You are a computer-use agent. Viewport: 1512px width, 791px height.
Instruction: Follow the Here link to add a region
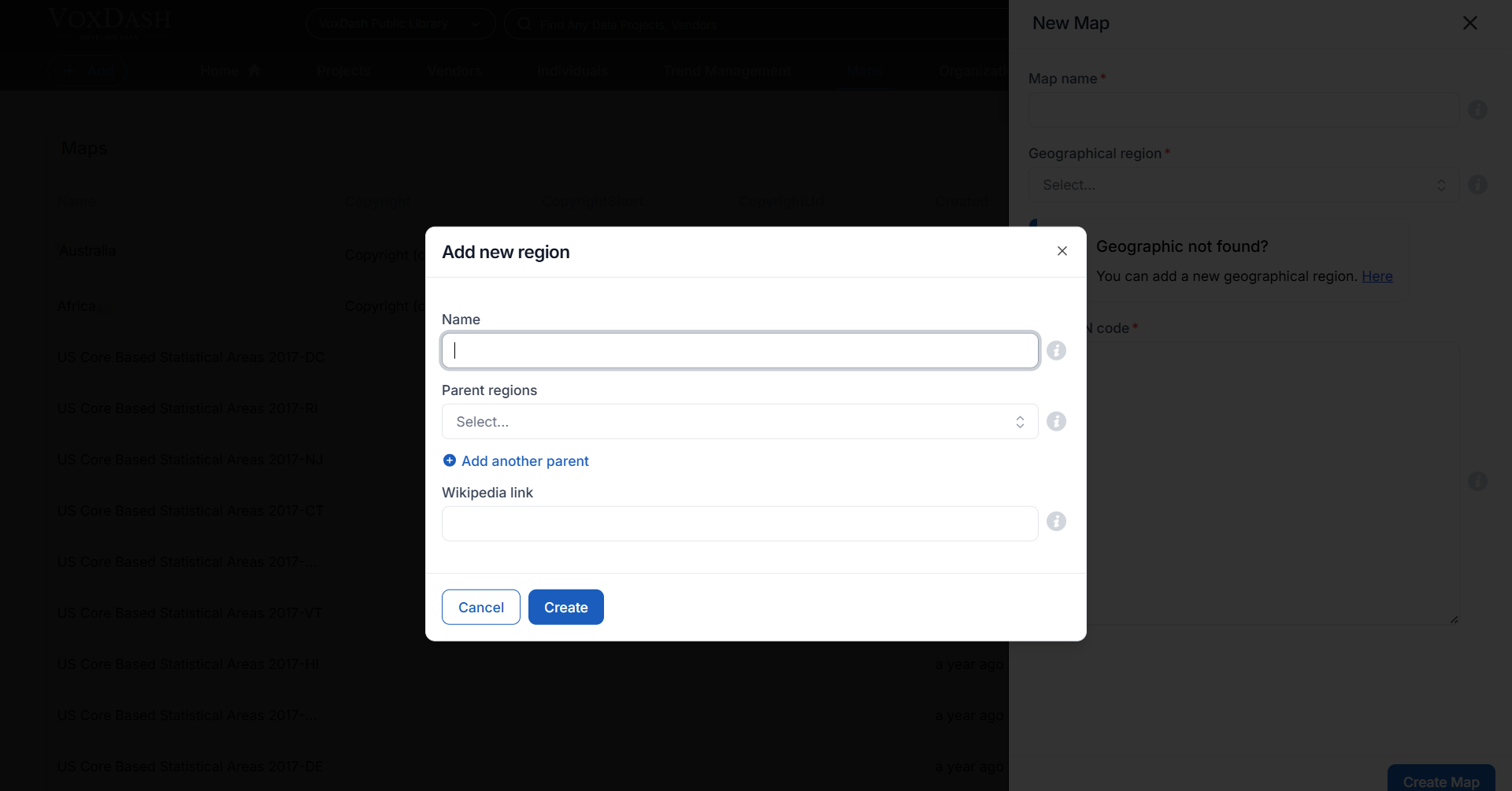[x=1377, y=276]
